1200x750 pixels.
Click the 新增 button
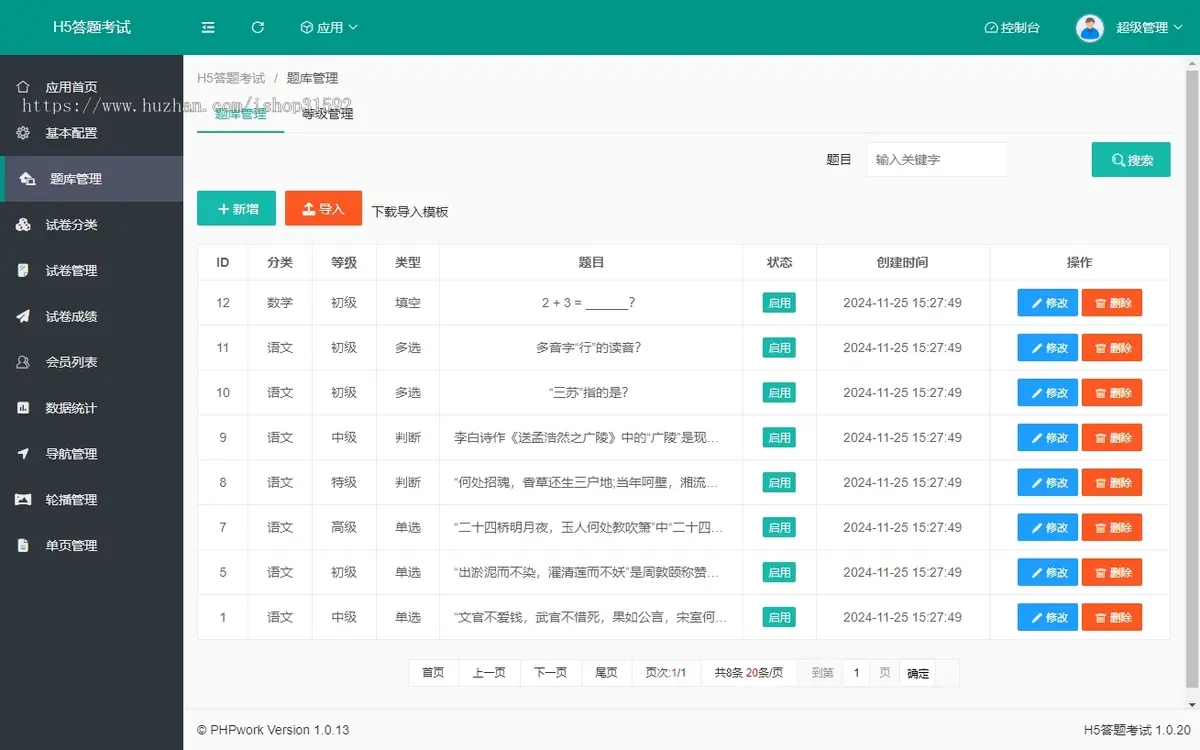pyautogui.click(x=236, y=209)
